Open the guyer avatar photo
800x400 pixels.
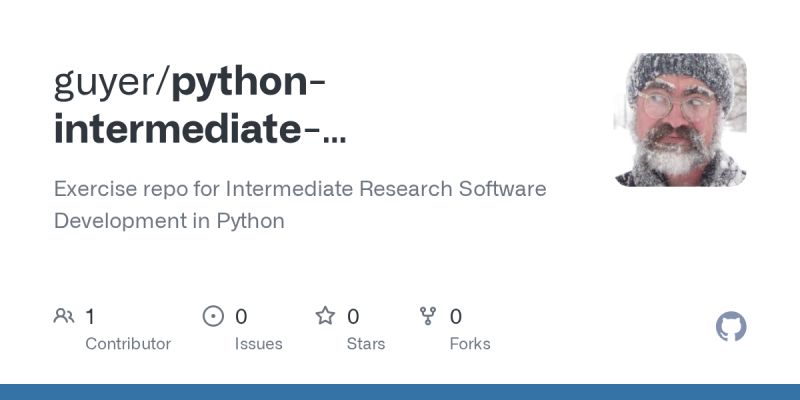(x=680, y=120)
